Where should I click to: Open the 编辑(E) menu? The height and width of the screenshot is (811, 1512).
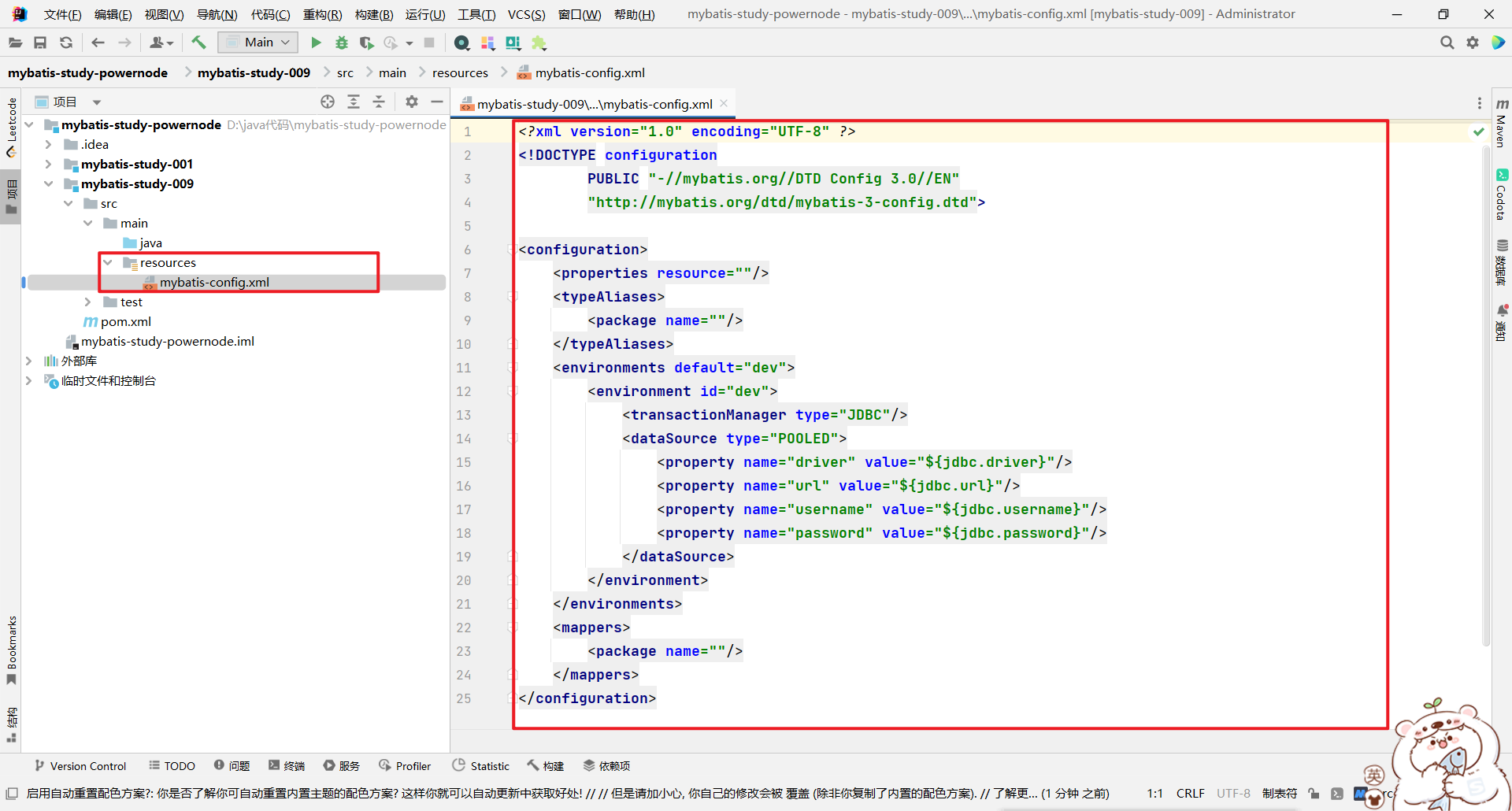point(113,14)
